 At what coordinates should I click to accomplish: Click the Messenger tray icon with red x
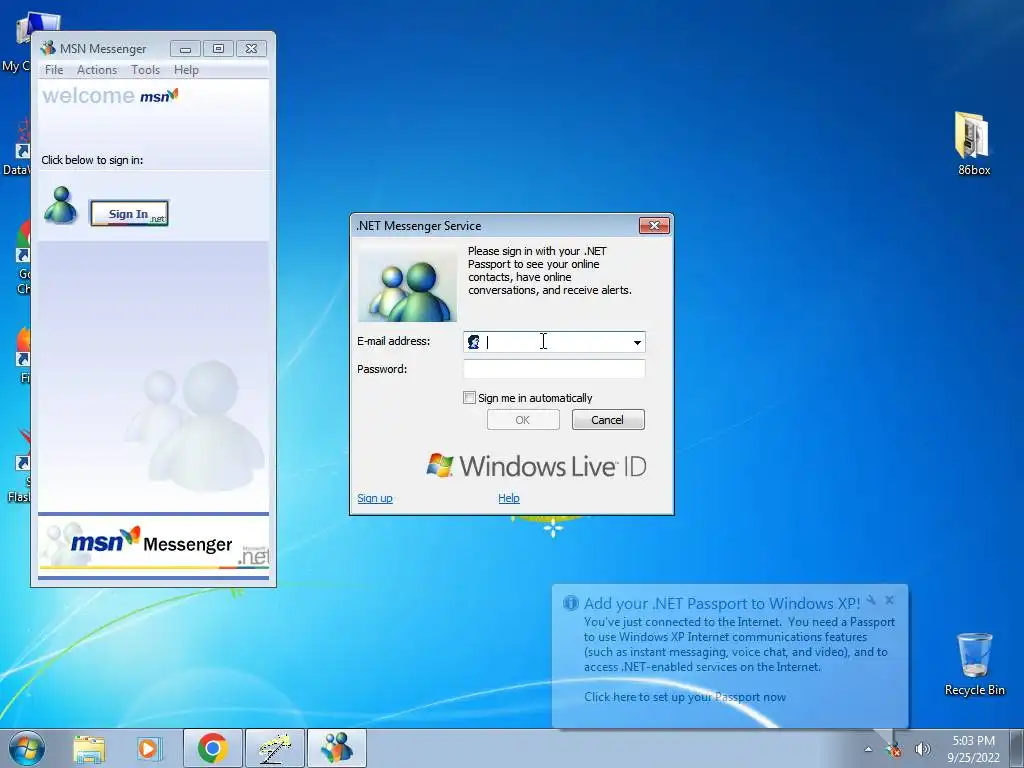pyautogui.click(x=893, y=749)
